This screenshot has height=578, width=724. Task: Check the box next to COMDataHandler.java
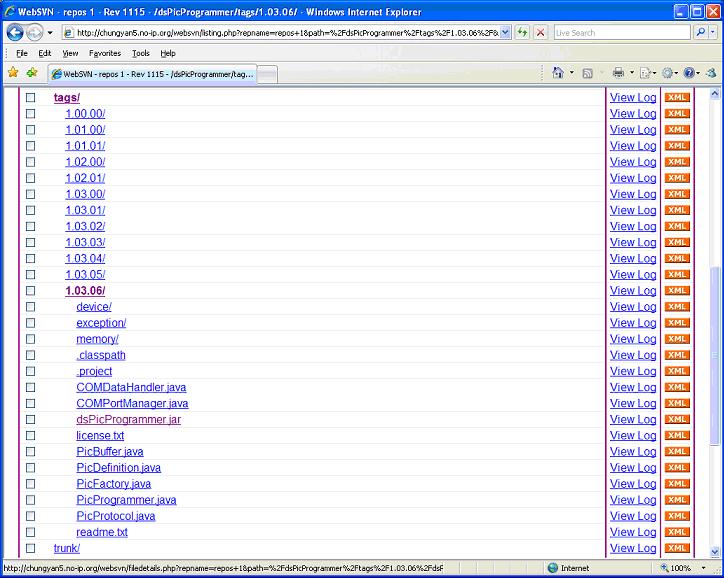pos(30,387)
